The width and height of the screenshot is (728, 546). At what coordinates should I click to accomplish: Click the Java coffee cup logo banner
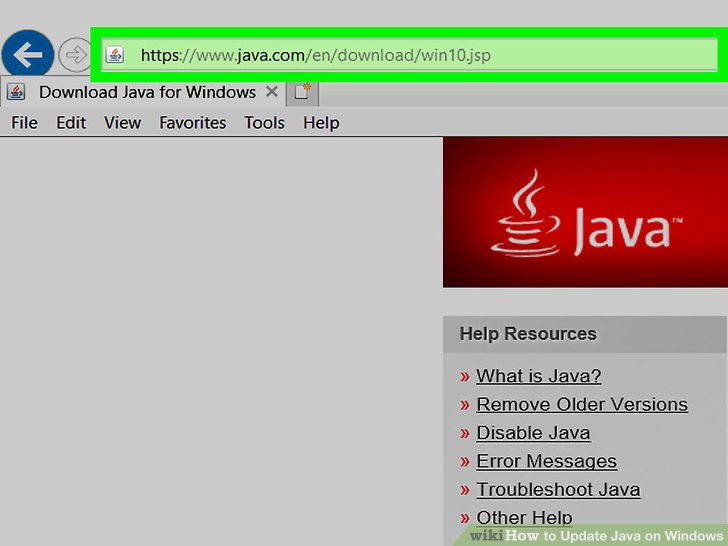(x=585, y=212)
